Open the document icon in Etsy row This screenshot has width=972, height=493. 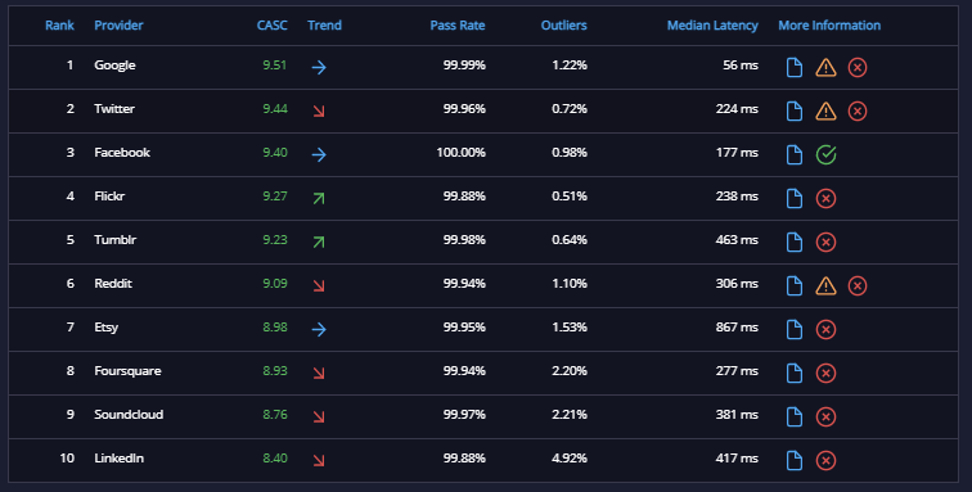tap(794, 329)
